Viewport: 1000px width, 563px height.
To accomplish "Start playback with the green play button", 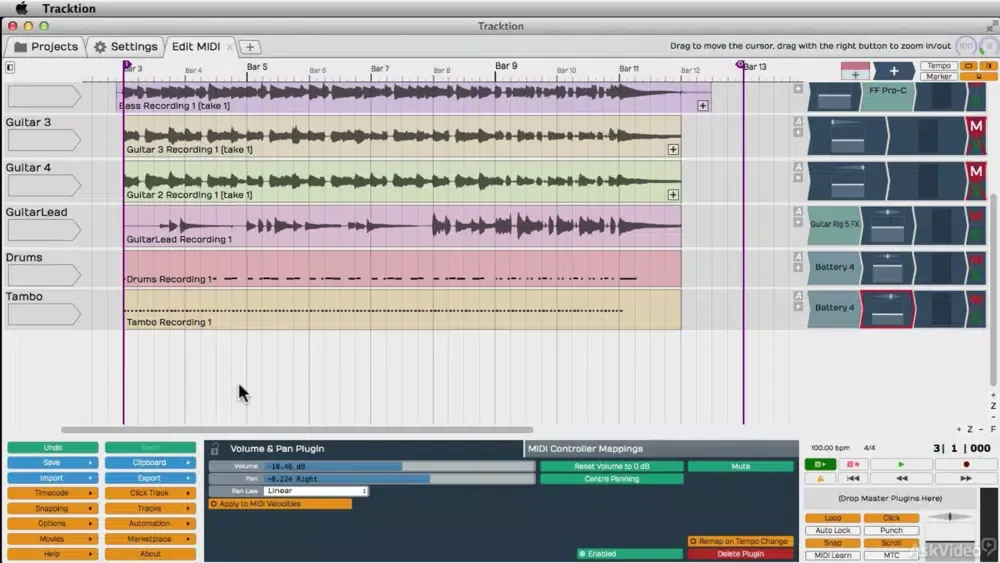I will click(x=901, y=464).
